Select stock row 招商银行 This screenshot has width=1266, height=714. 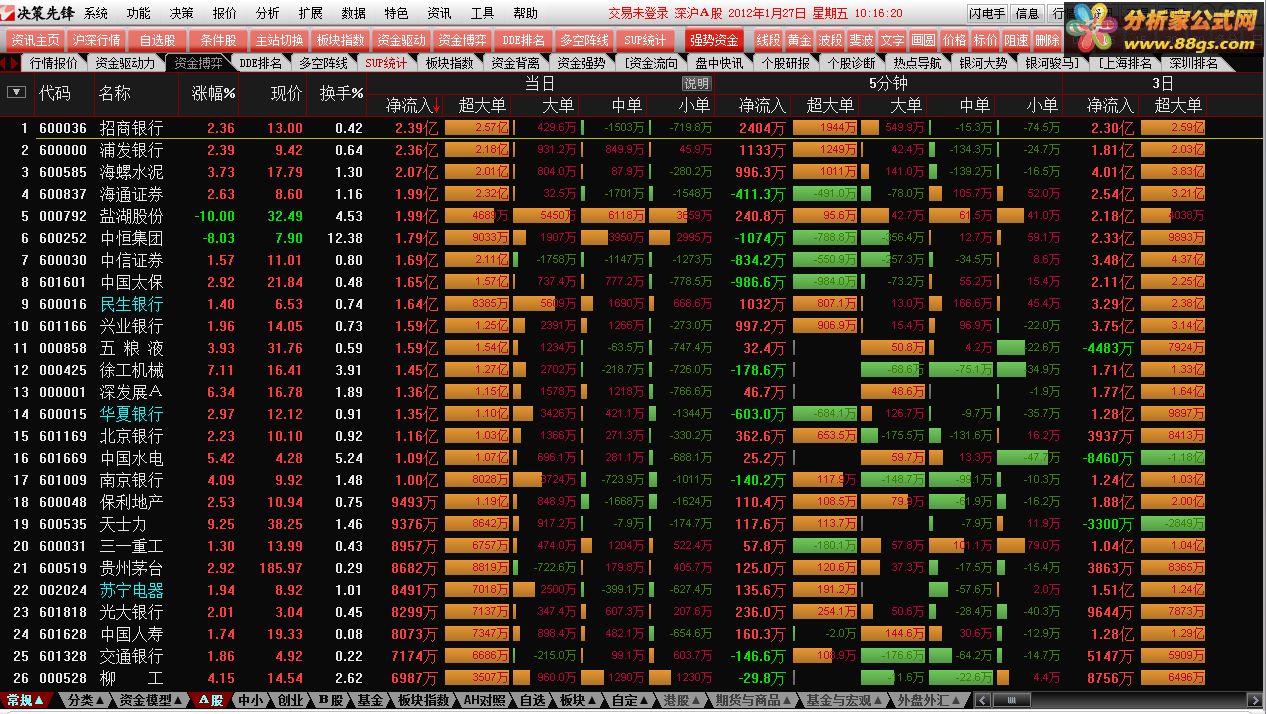[x=633, y=128]
